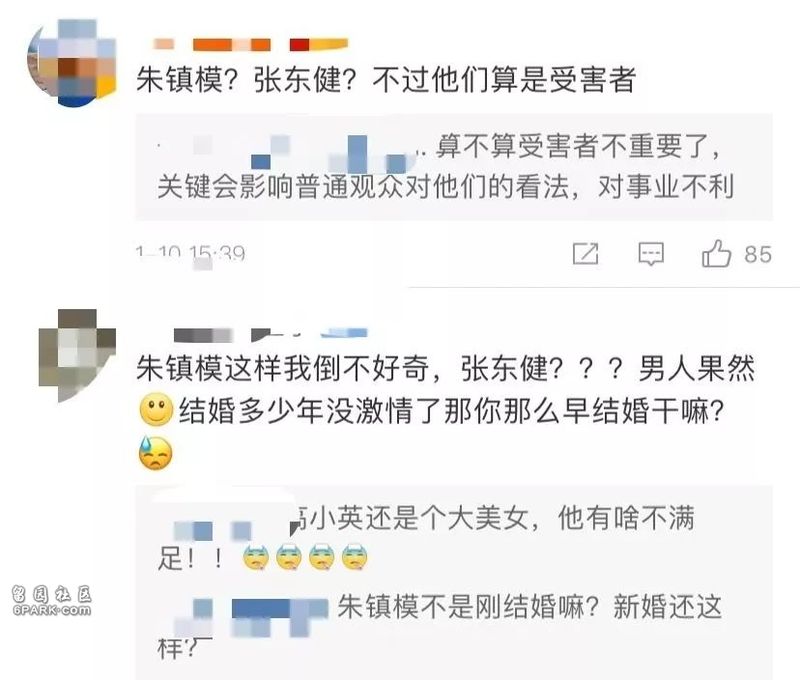This screenshot has width=800, height=680.
Task: Tap the repost icon under first comment
Action: click(x=585, y=254)
